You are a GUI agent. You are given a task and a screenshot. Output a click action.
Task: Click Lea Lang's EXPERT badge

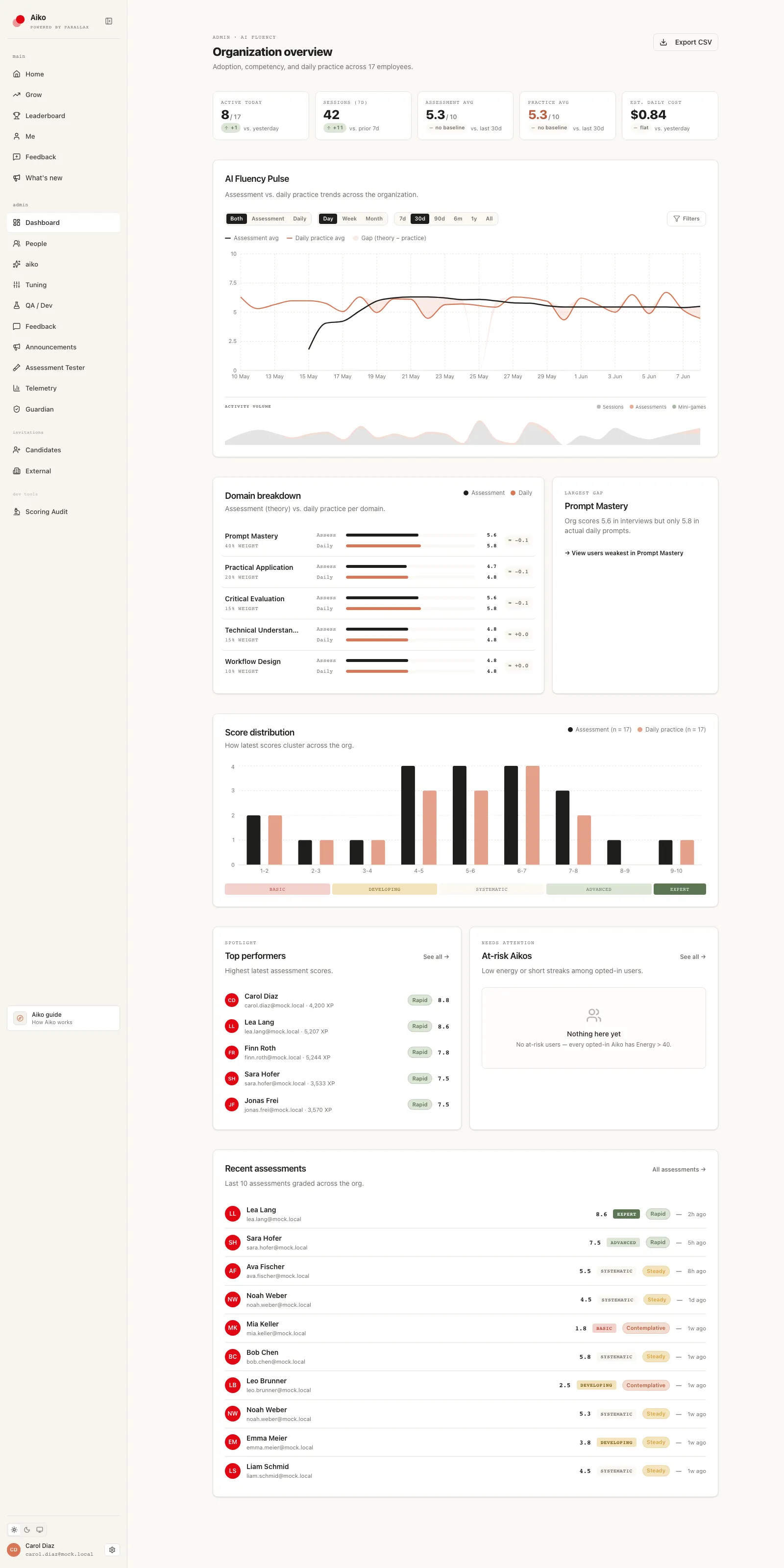click(626, 1214)
